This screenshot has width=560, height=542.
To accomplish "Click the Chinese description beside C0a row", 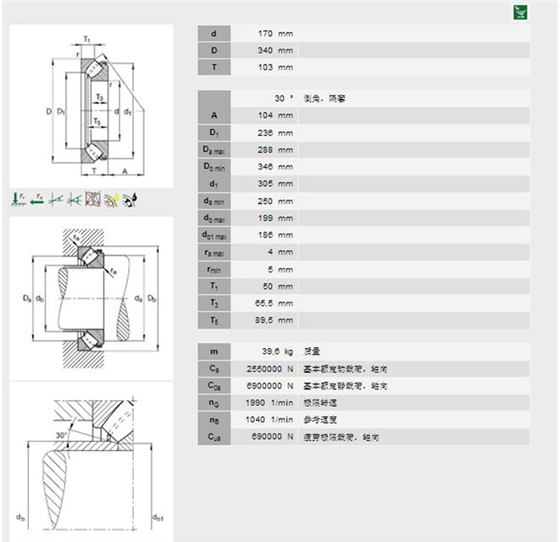I will point(345,386).
